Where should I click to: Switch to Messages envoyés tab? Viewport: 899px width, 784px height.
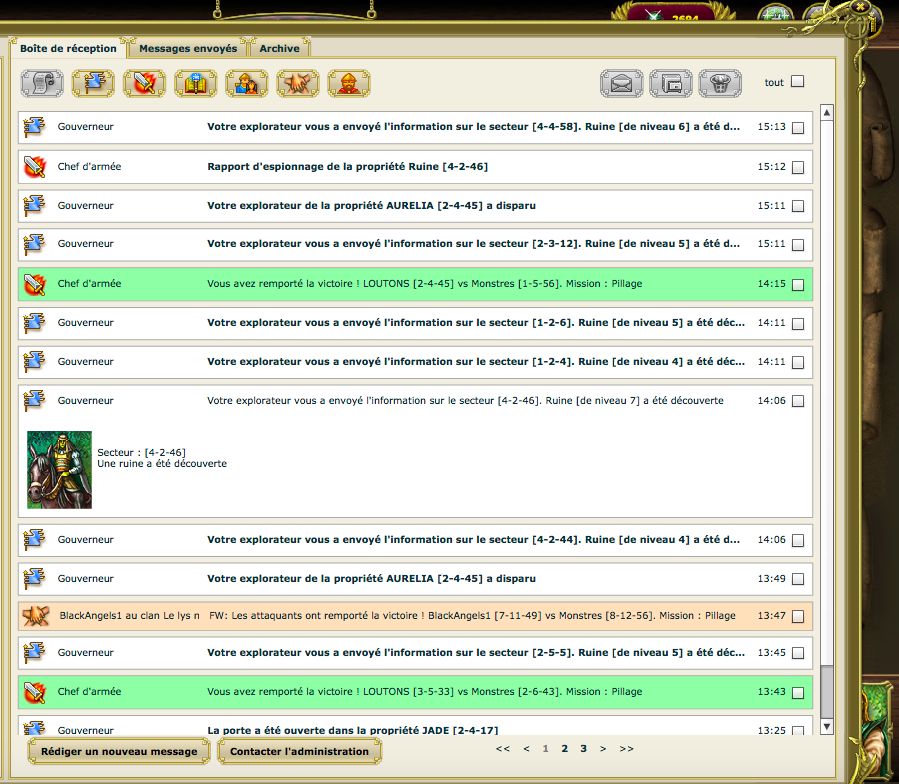(x=188, y=48)
